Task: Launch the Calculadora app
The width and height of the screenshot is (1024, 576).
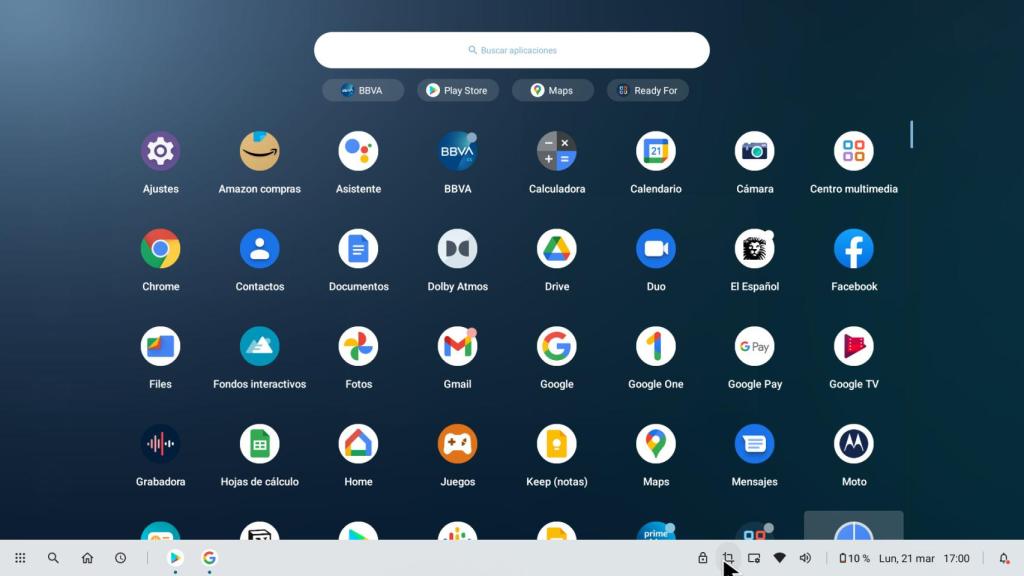Action: point(557,152)
